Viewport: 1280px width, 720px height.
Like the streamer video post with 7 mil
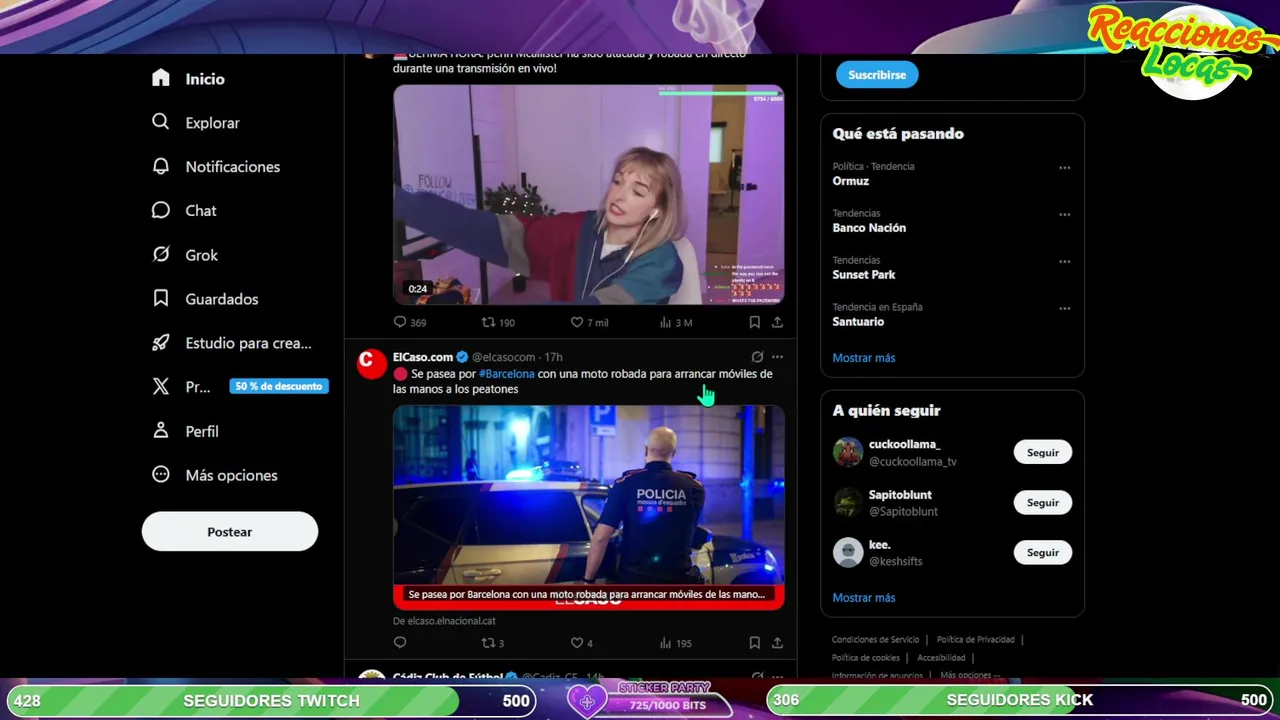[589, 322]
